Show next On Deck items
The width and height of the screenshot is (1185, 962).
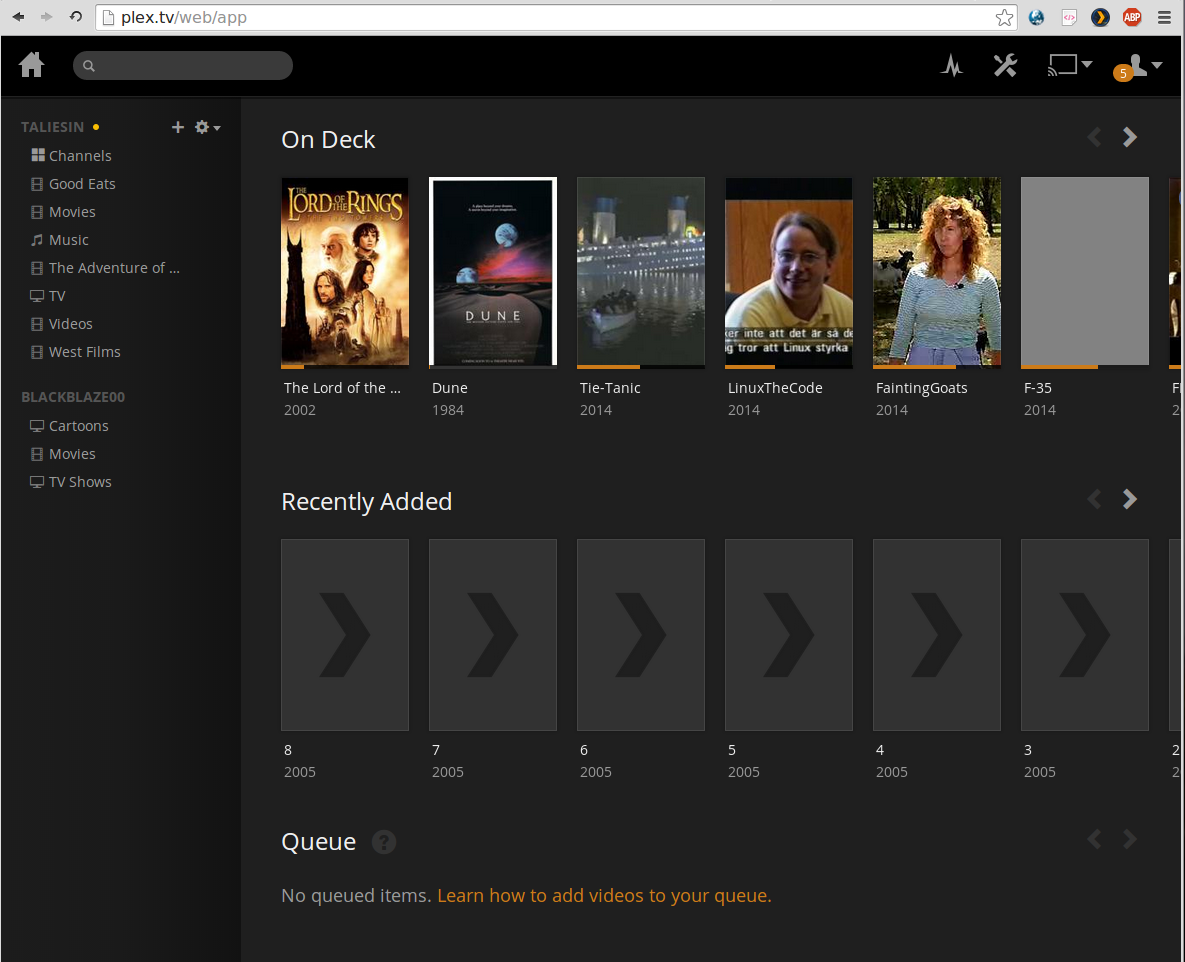(1130, 137)
